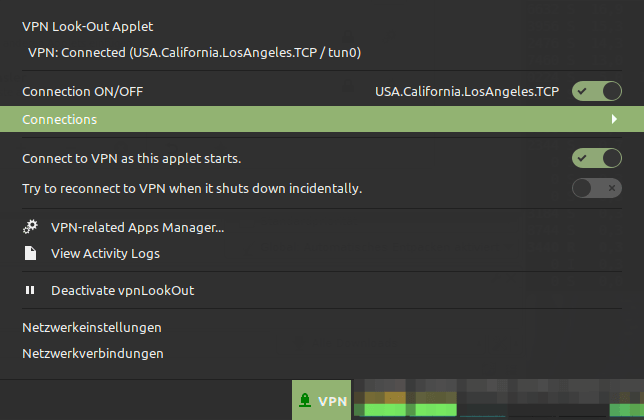The width and height of the screenshot is (644, 420).
Task: Open VPN-related Apps Manager
Action: 138,227
